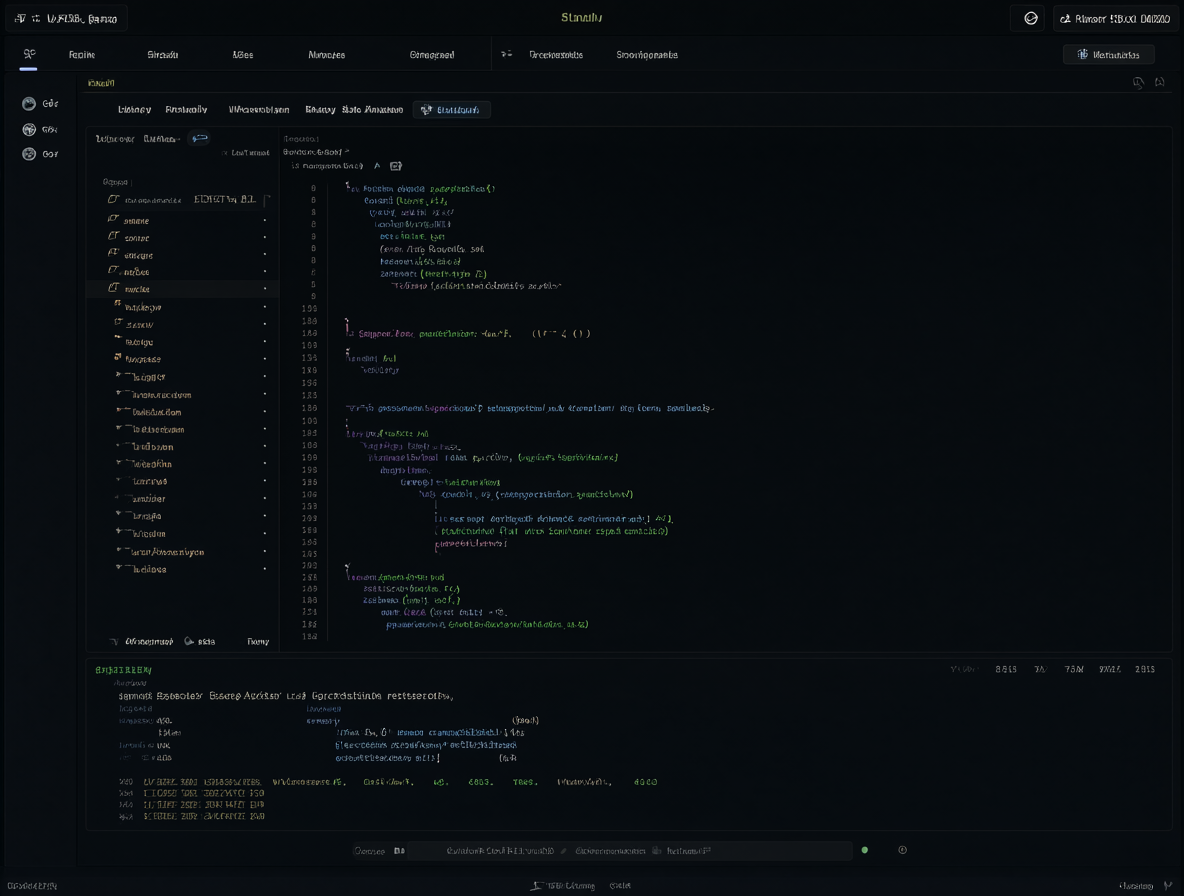Expand the chevron at the bottom of the file panel

pyautogui.click(x=114, y=642)
